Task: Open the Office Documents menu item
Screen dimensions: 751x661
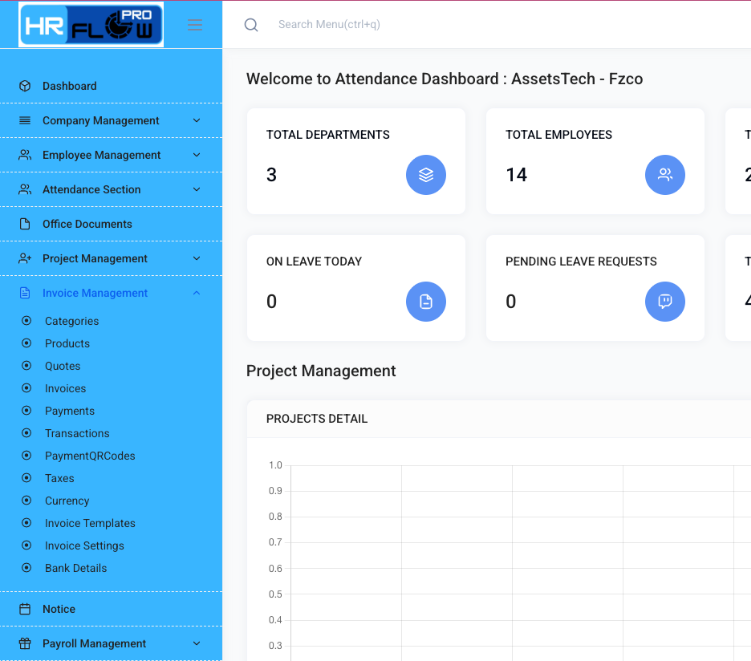Action: pyautogui.click(x=87, y=224)
